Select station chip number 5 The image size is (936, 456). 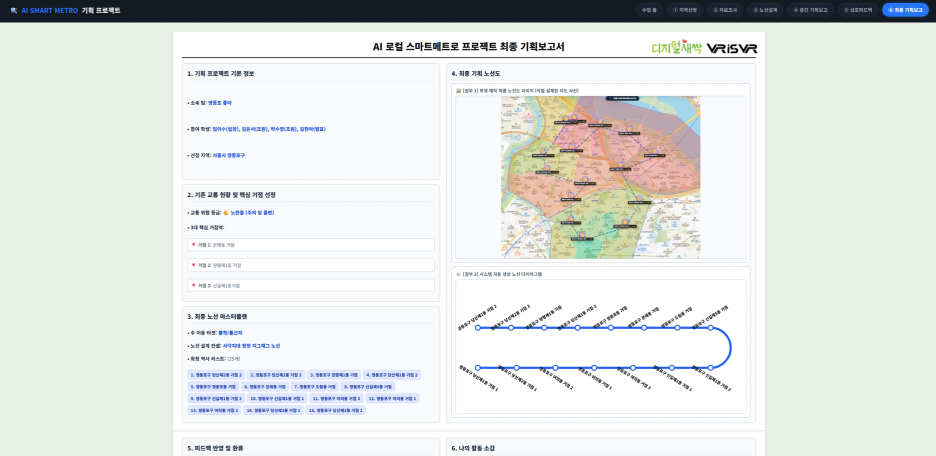pyautogui.click(x=213, y=387)
